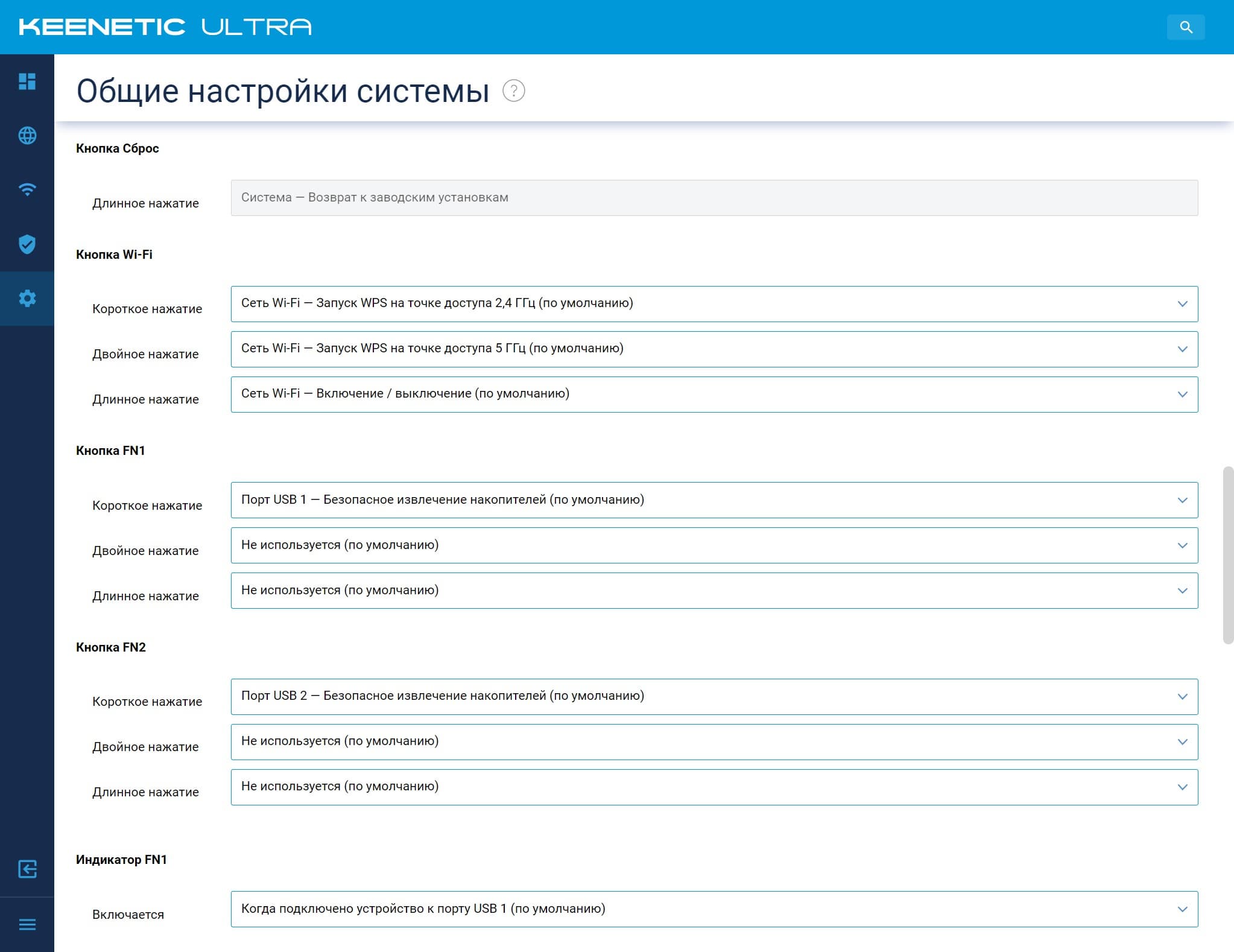Open Wi-Fi button double press dropdown

714,349
